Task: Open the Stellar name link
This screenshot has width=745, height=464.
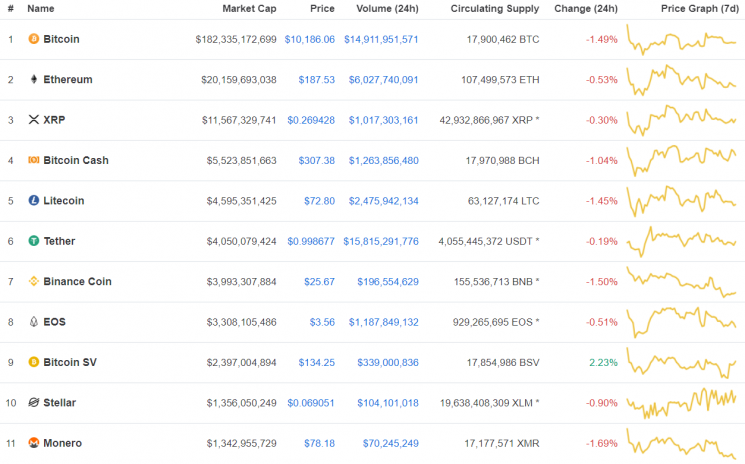Action: [x=59, y=402]
